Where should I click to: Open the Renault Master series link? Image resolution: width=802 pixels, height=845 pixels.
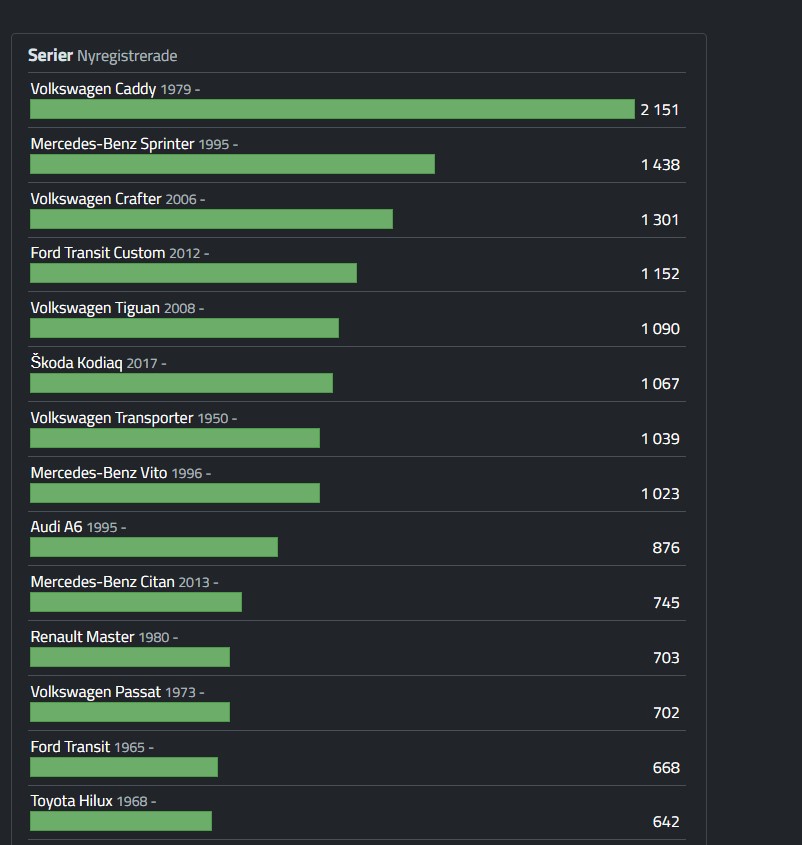pyautogui.click(x=82, y=636)
